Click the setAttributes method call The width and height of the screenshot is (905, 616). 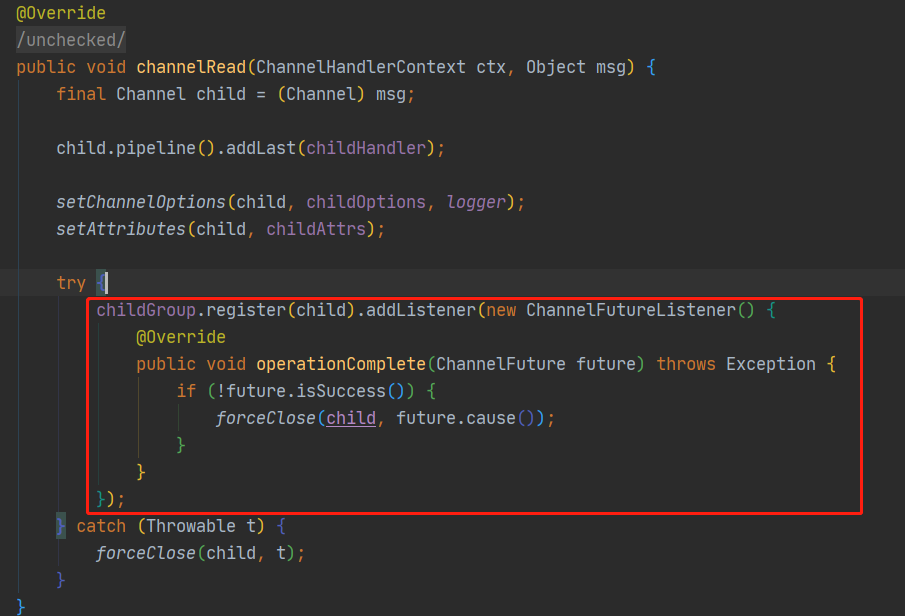pos(121,229)
